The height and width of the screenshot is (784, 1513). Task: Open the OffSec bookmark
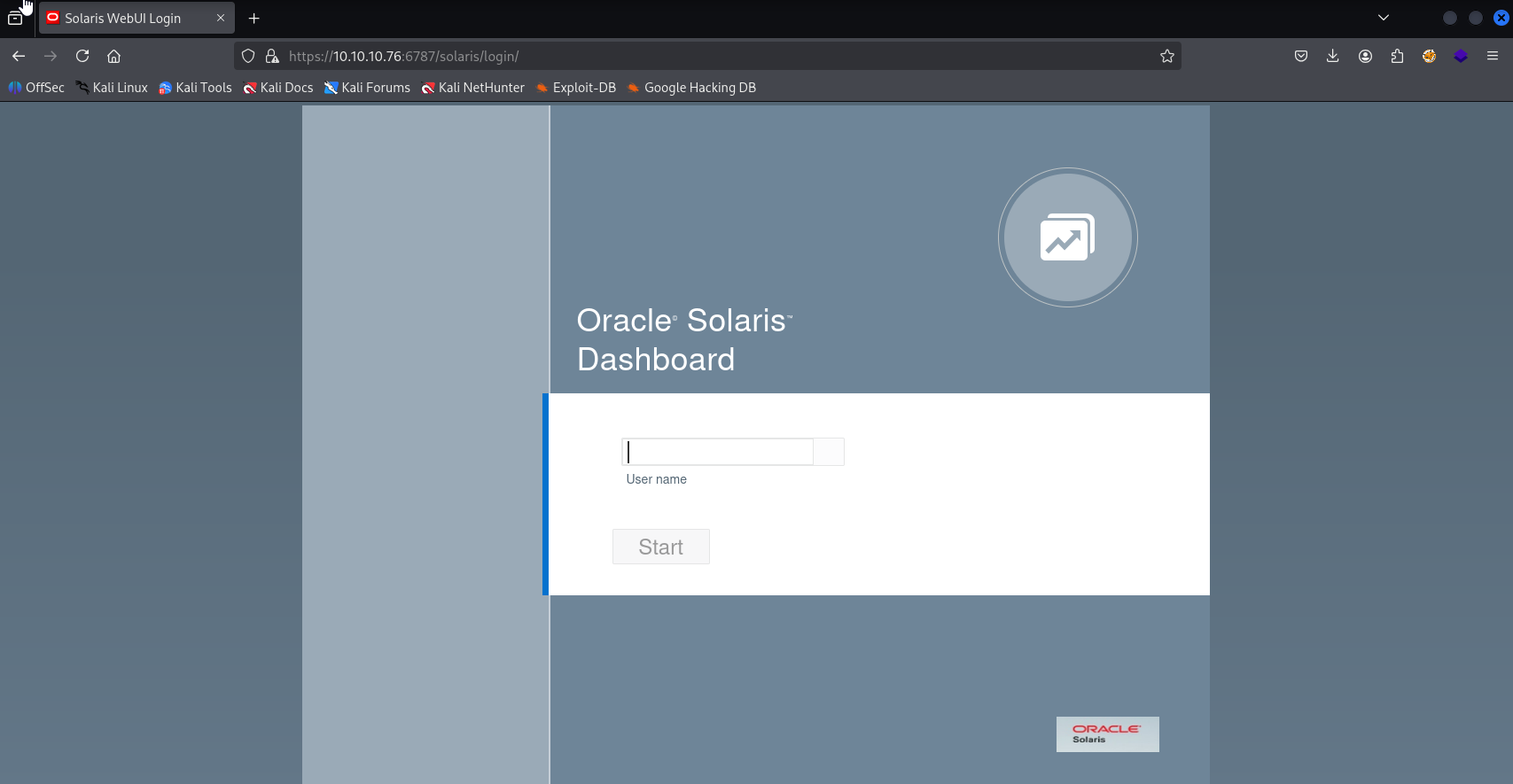[x=36, y=88]
